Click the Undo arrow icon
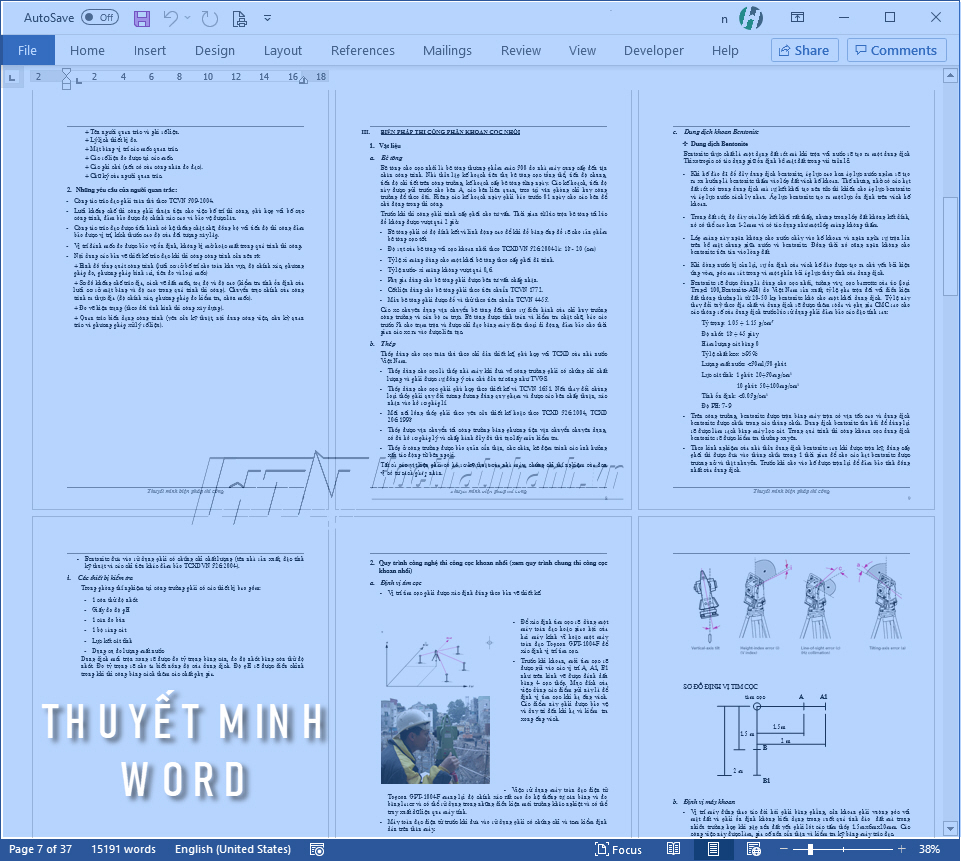Image resolution: width=961 pixels, height=861 pixels. (171, 18)
